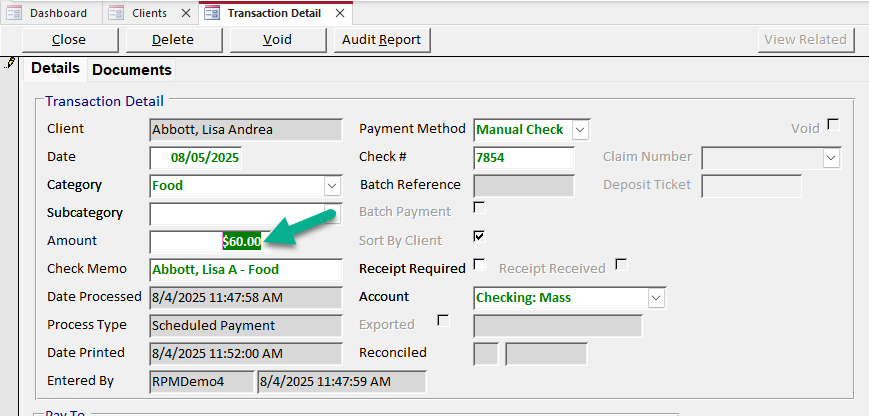Open the Dashboard tab
This screenshot has width=869, height=416.
[58, 13]
